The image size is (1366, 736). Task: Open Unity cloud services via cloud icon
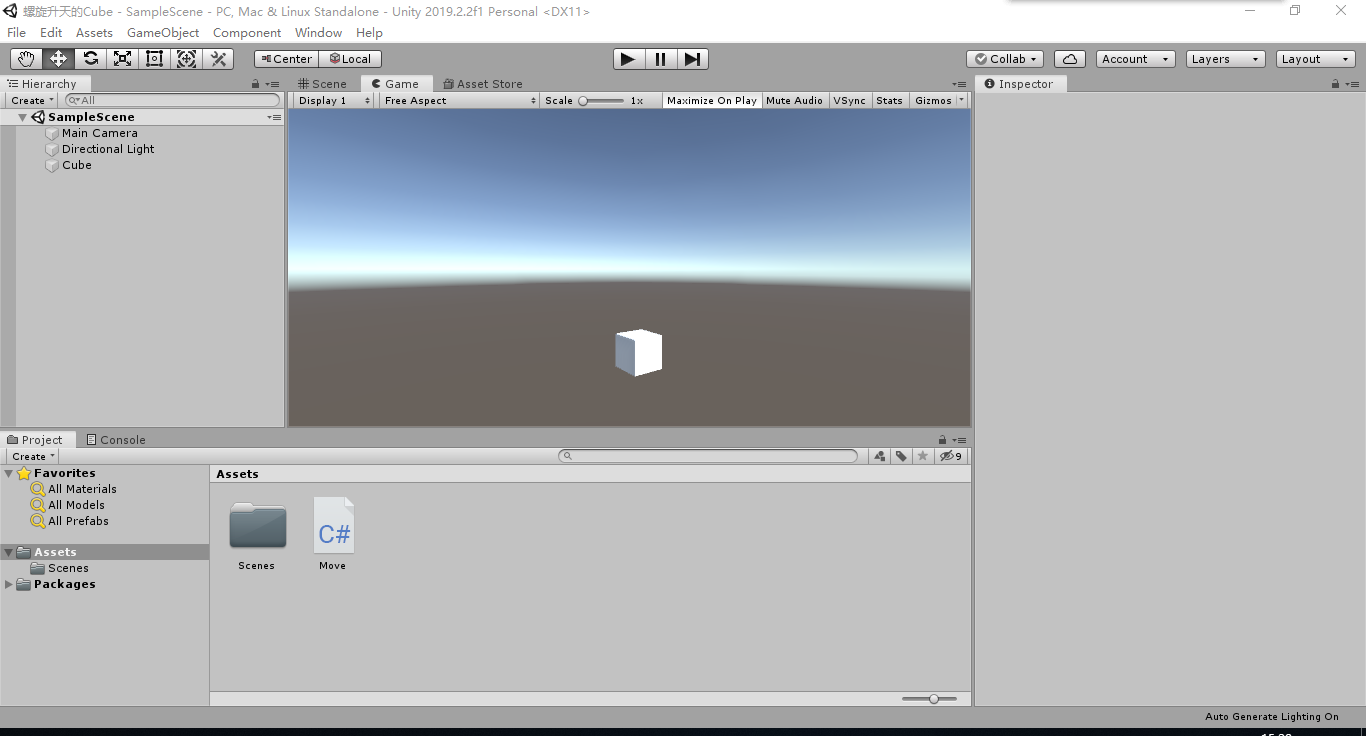1069,58
